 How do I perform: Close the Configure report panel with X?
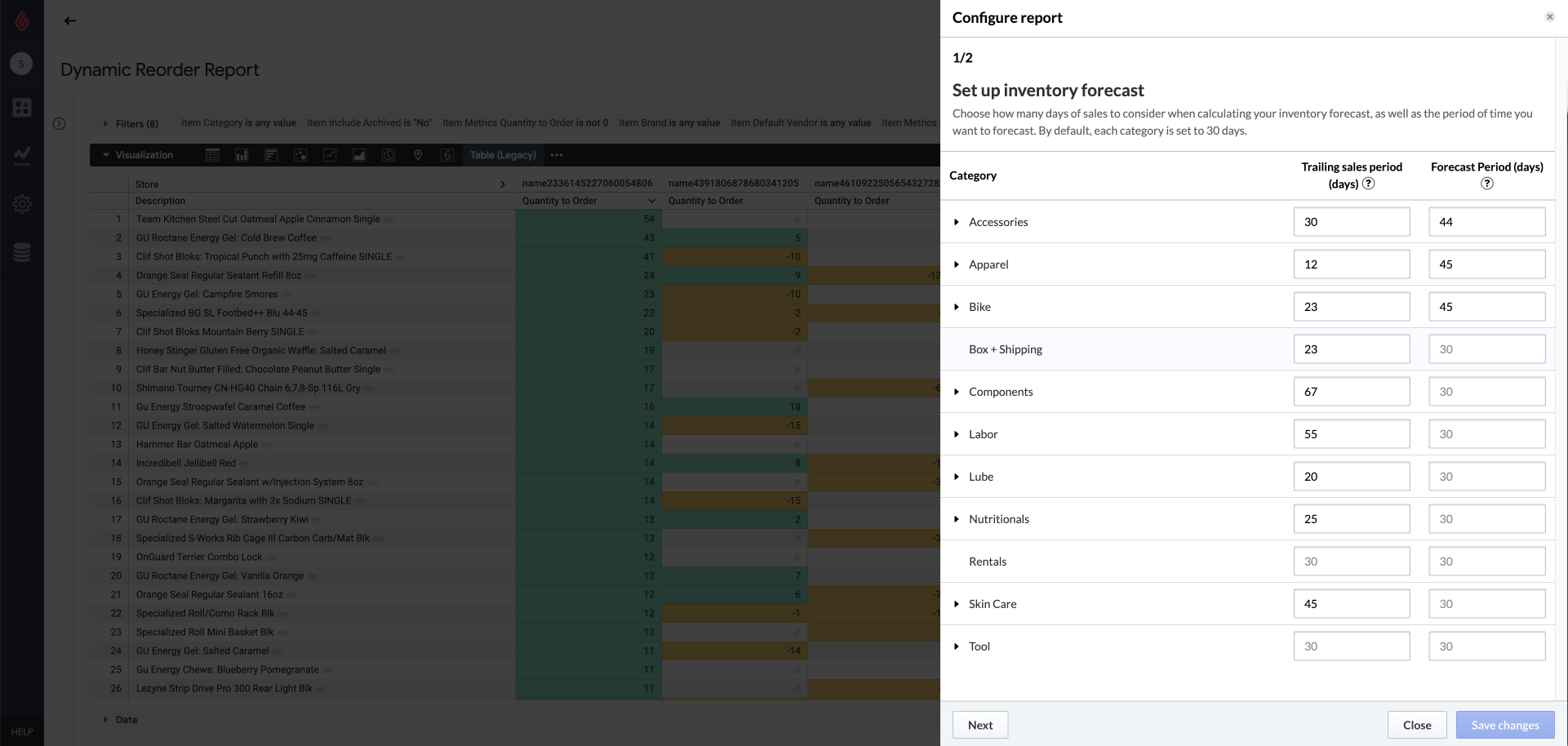tap(1549, 17)
